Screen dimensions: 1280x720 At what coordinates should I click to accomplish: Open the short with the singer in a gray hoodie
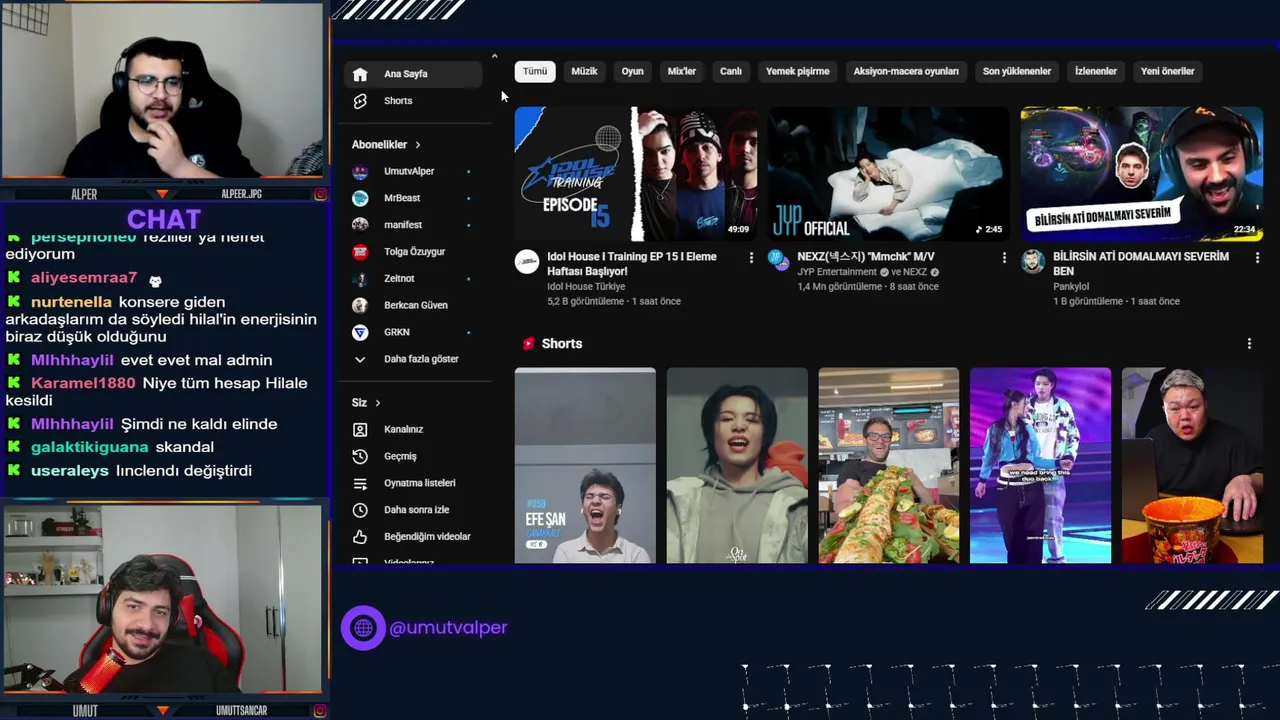pyautogui.click(x=737, y=465)
